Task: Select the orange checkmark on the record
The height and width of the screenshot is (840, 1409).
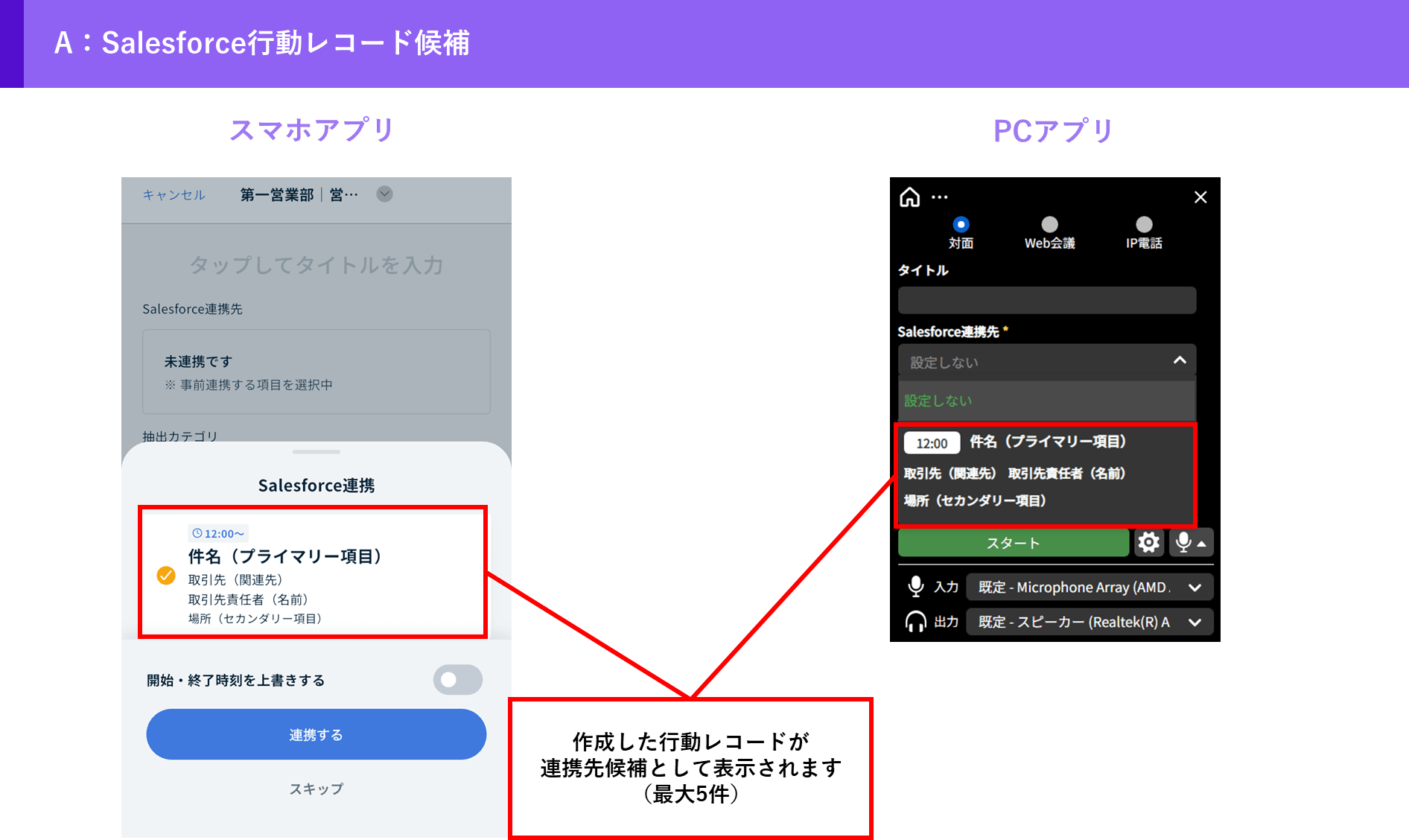Action: [x=166, y=576]
